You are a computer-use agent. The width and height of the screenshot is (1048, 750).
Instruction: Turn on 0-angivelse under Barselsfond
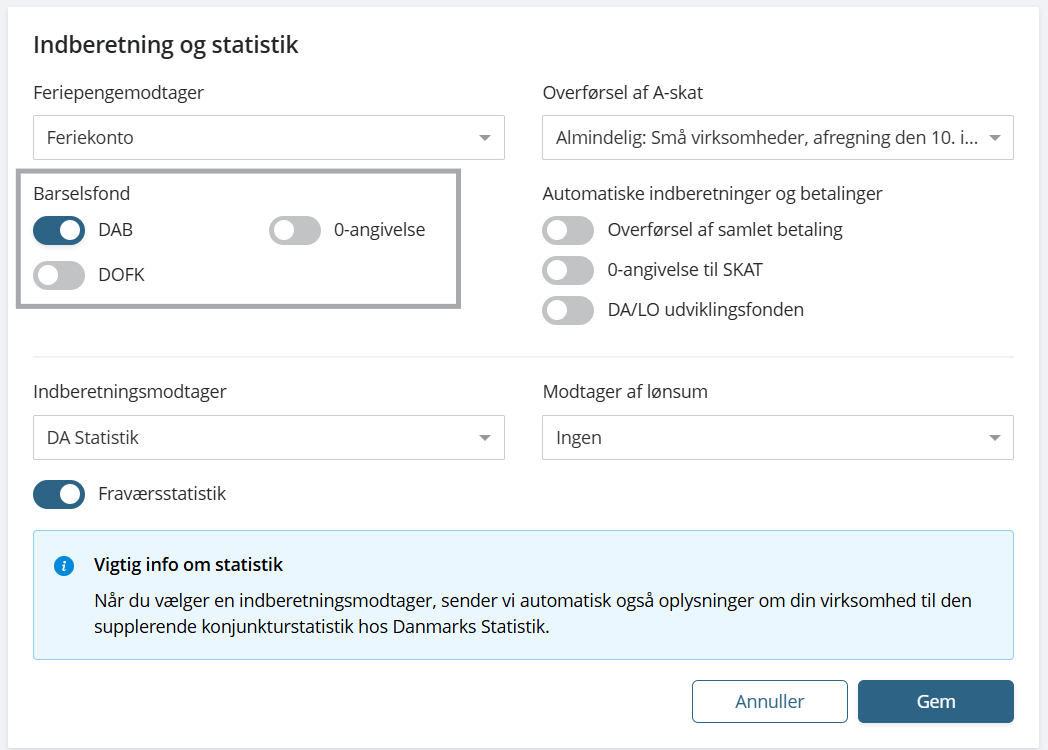tap(295, 230)
